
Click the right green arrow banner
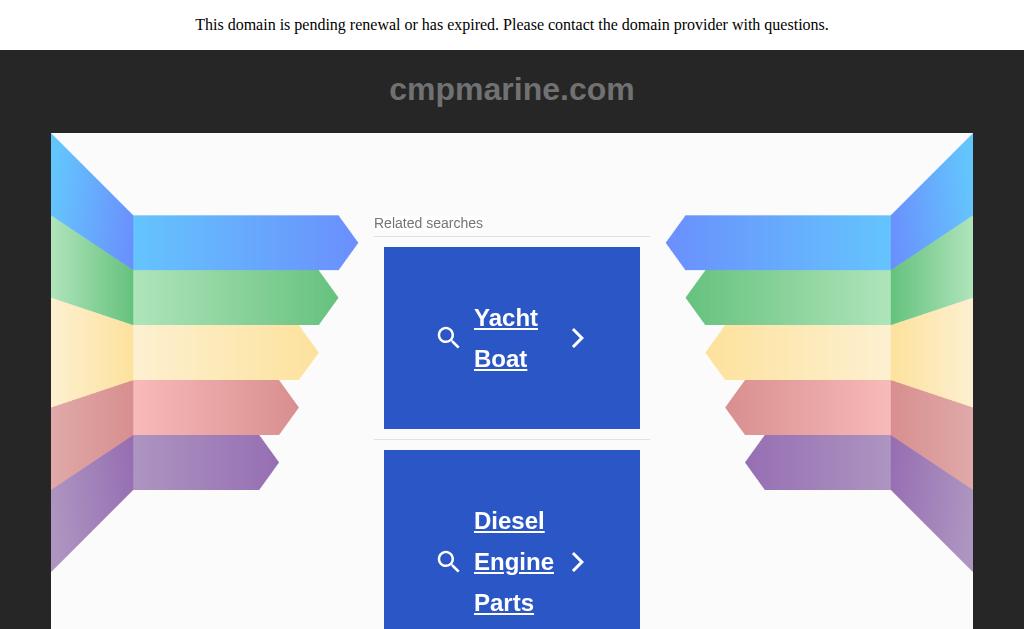pyautogui.click(x=788, y=297)
